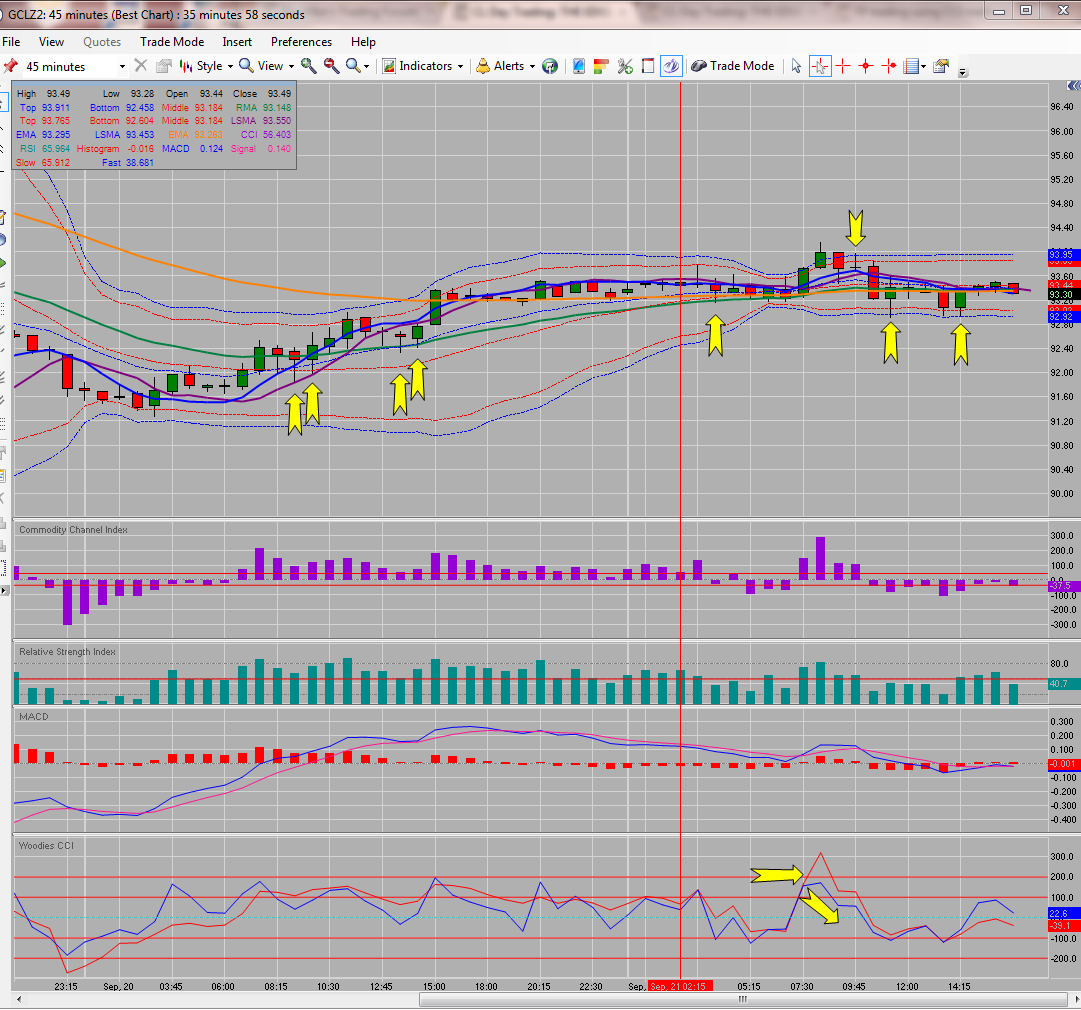
Task: Open the File menu
Action: [x=11, y=42]
